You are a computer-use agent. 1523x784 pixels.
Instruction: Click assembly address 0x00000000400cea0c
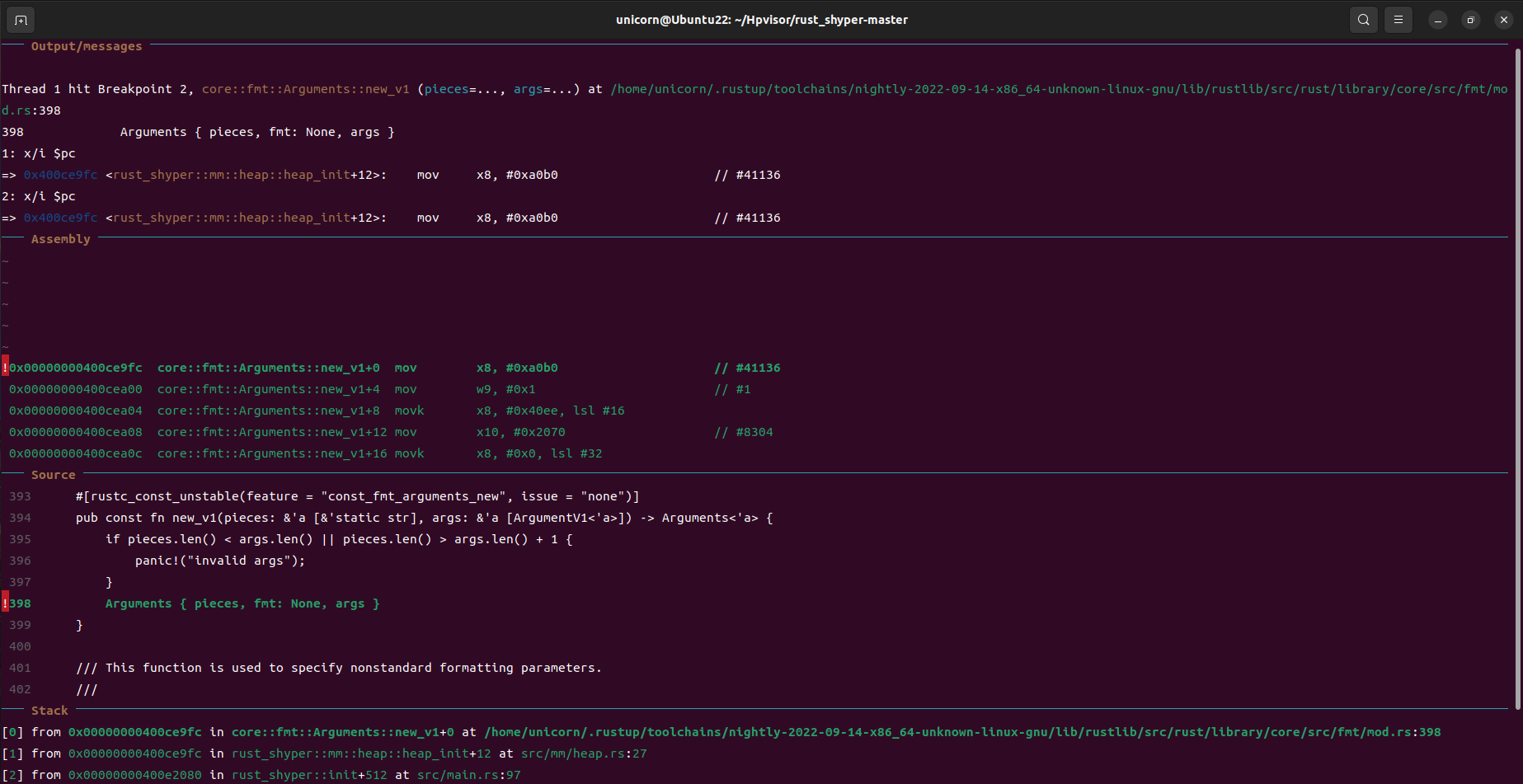tap(76, 453)
